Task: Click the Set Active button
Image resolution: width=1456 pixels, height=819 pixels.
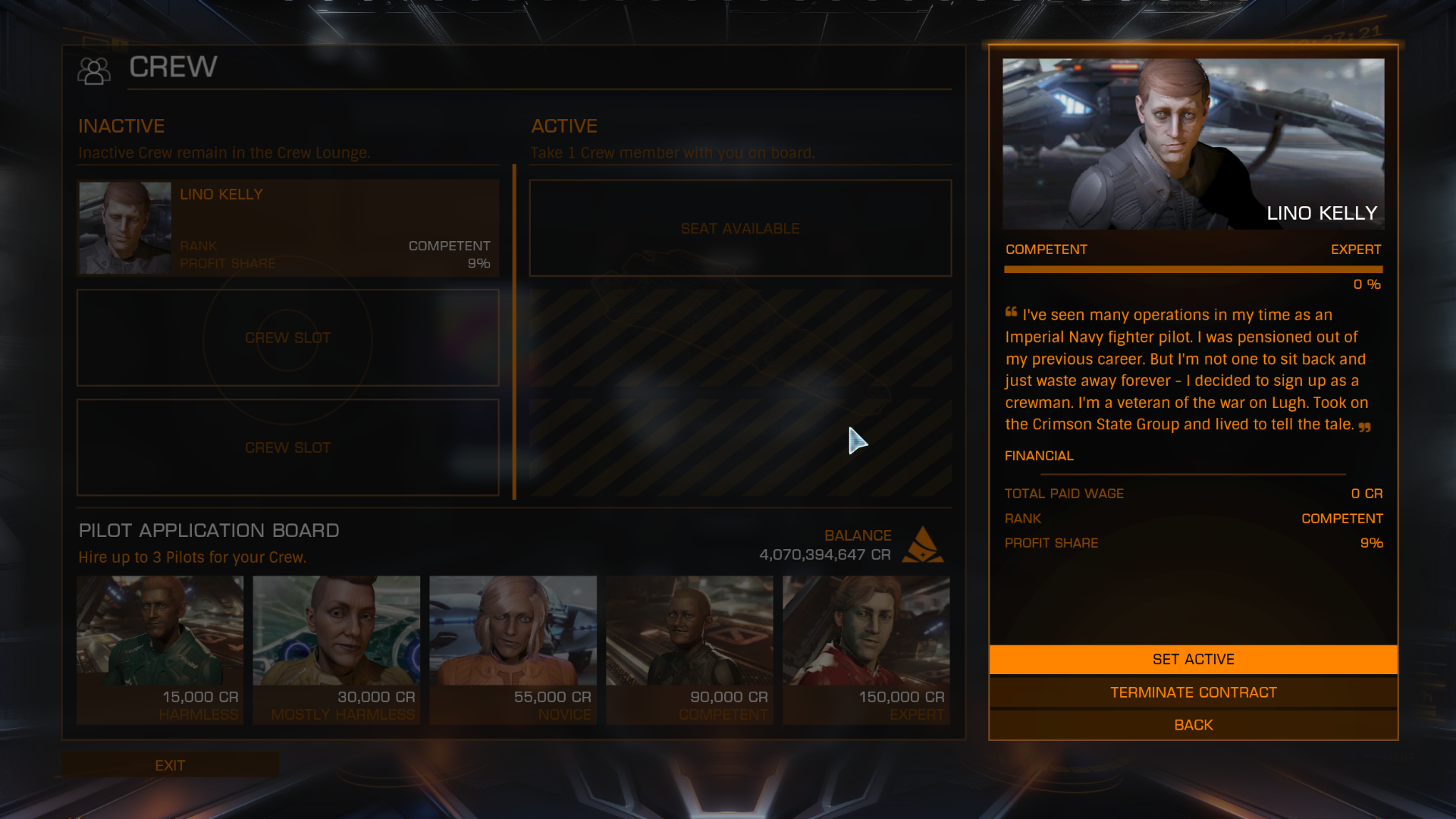Action: pos(1194,660)
